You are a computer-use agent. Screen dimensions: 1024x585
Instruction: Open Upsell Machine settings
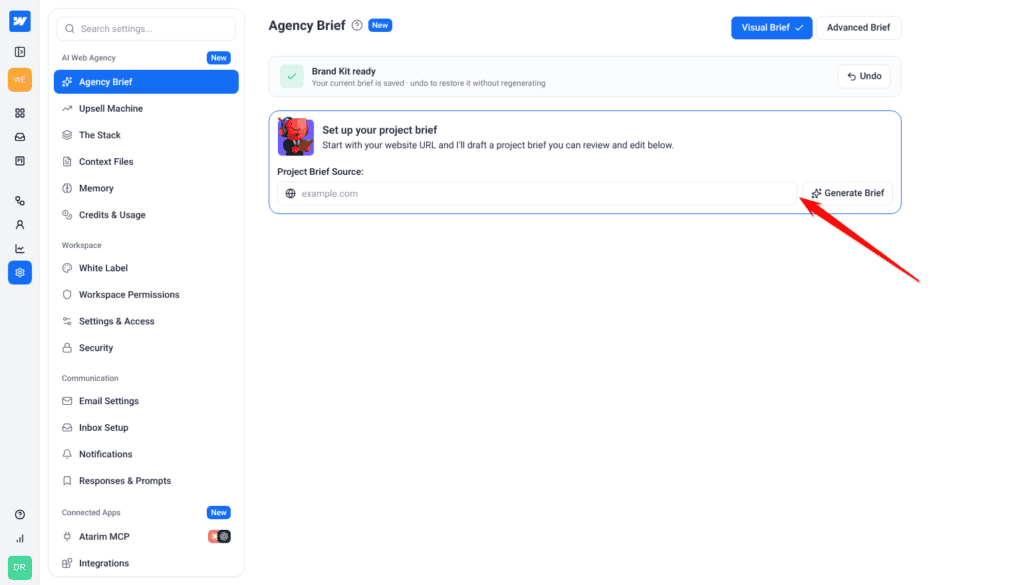(146, 108)
